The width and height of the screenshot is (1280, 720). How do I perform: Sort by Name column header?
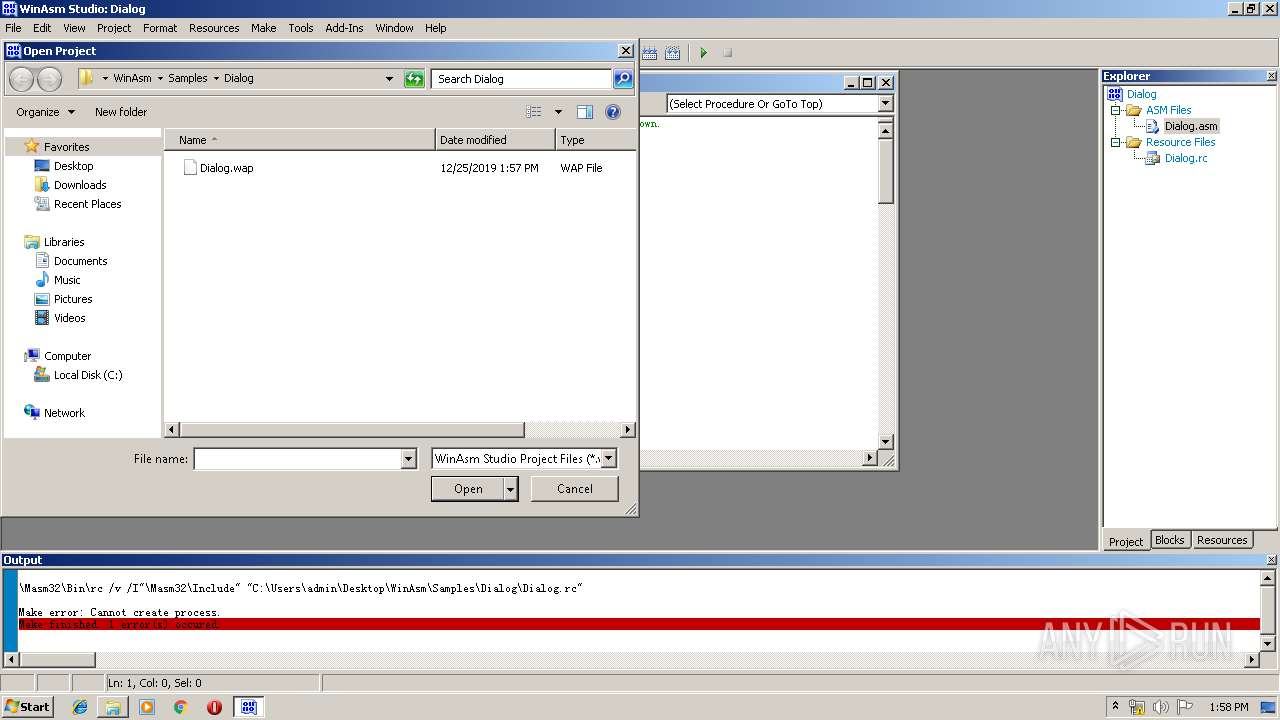[x=300, y=140]
